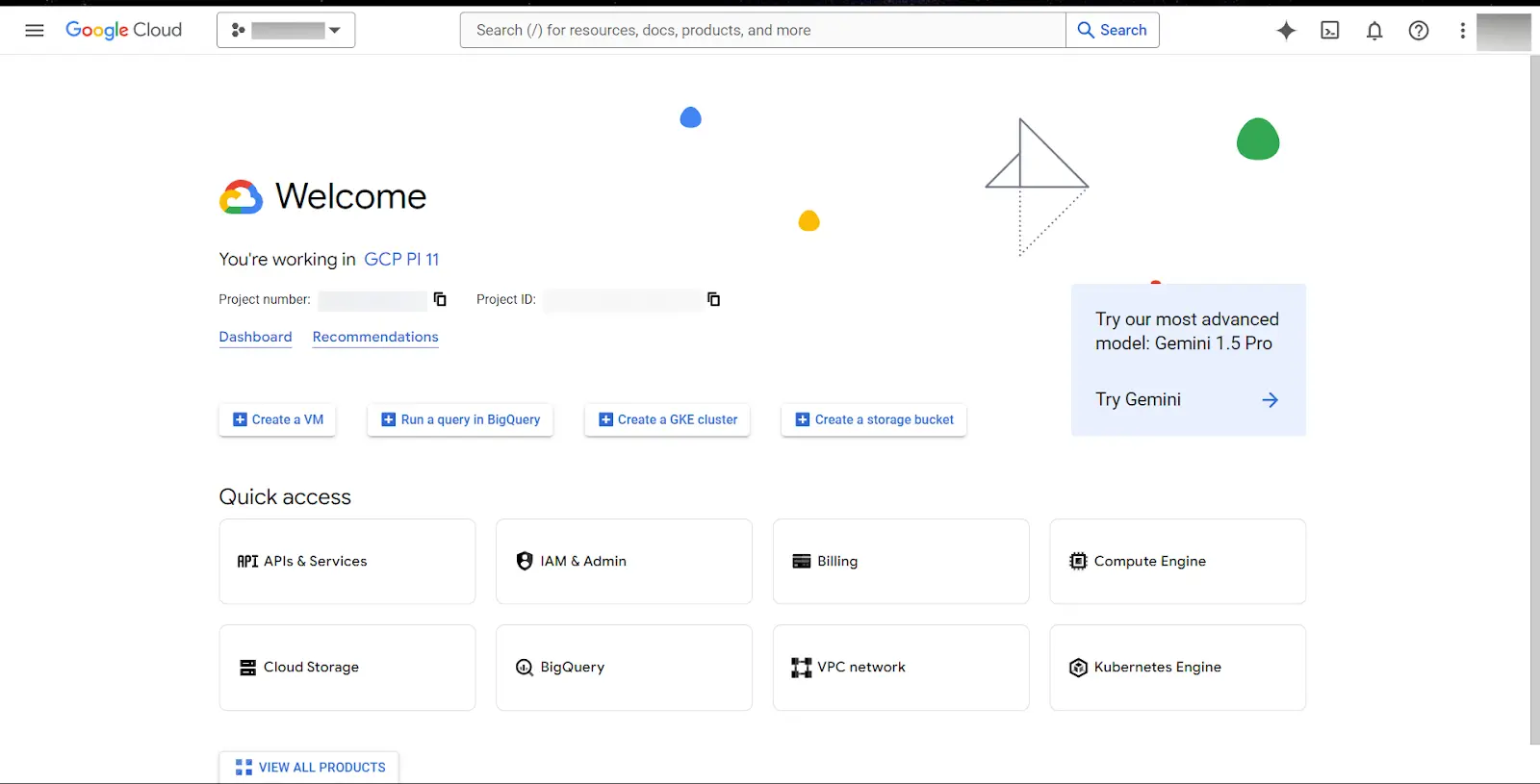Click the page vertical scrollbar

click(x=1534, y=399)
